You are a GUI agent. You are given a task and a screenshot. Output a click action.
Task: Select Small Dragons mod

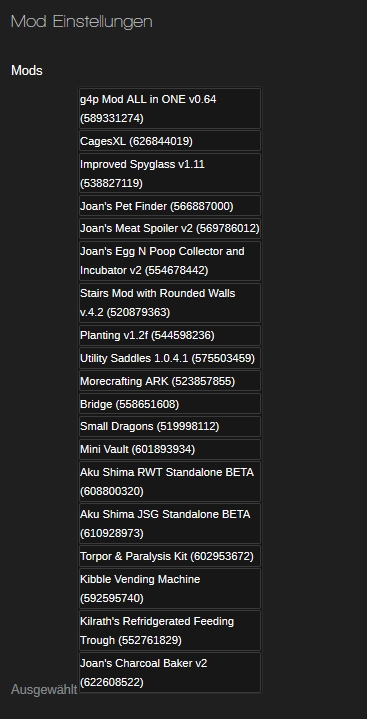[x=170, y=426]
